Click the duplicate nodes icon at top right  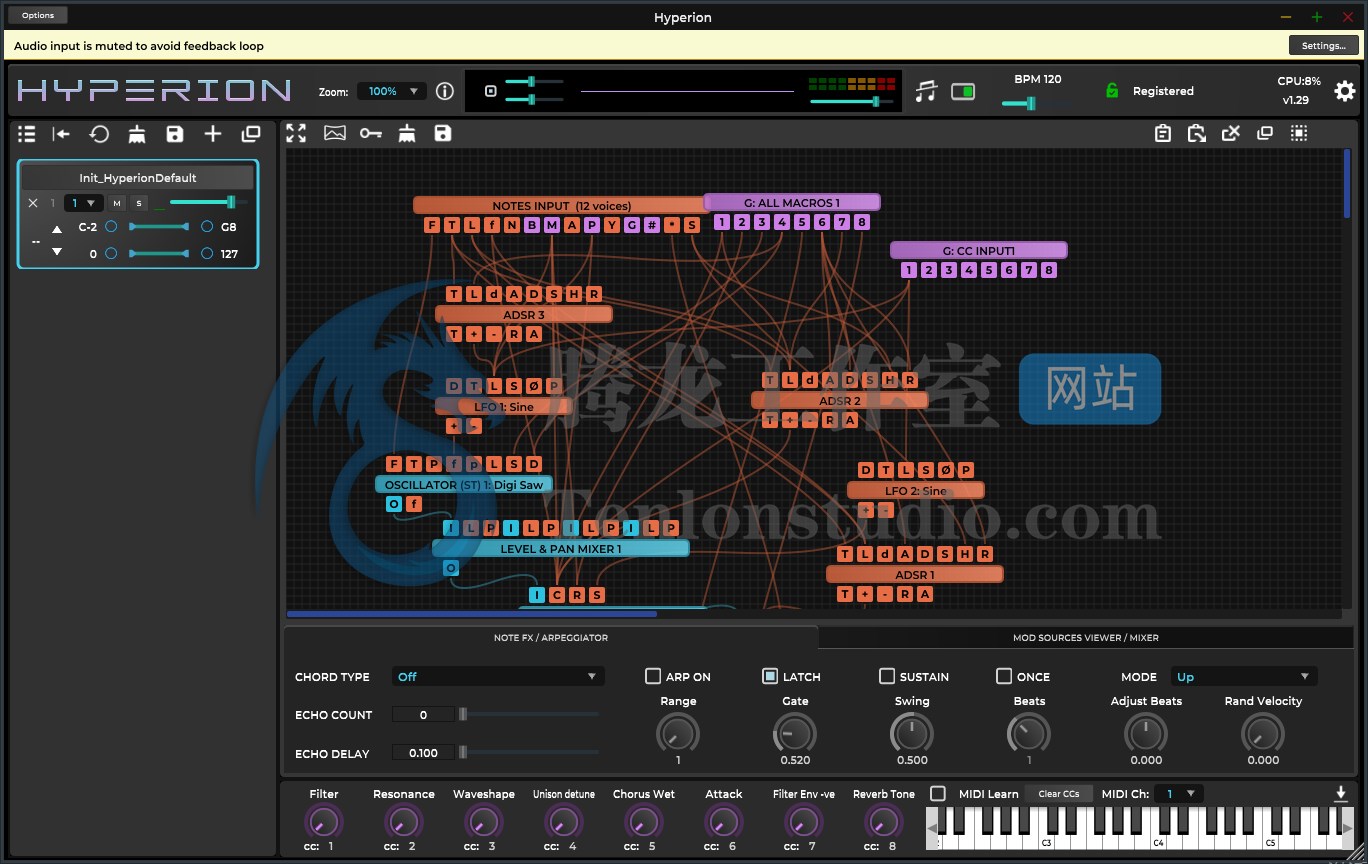[1265, 133]
